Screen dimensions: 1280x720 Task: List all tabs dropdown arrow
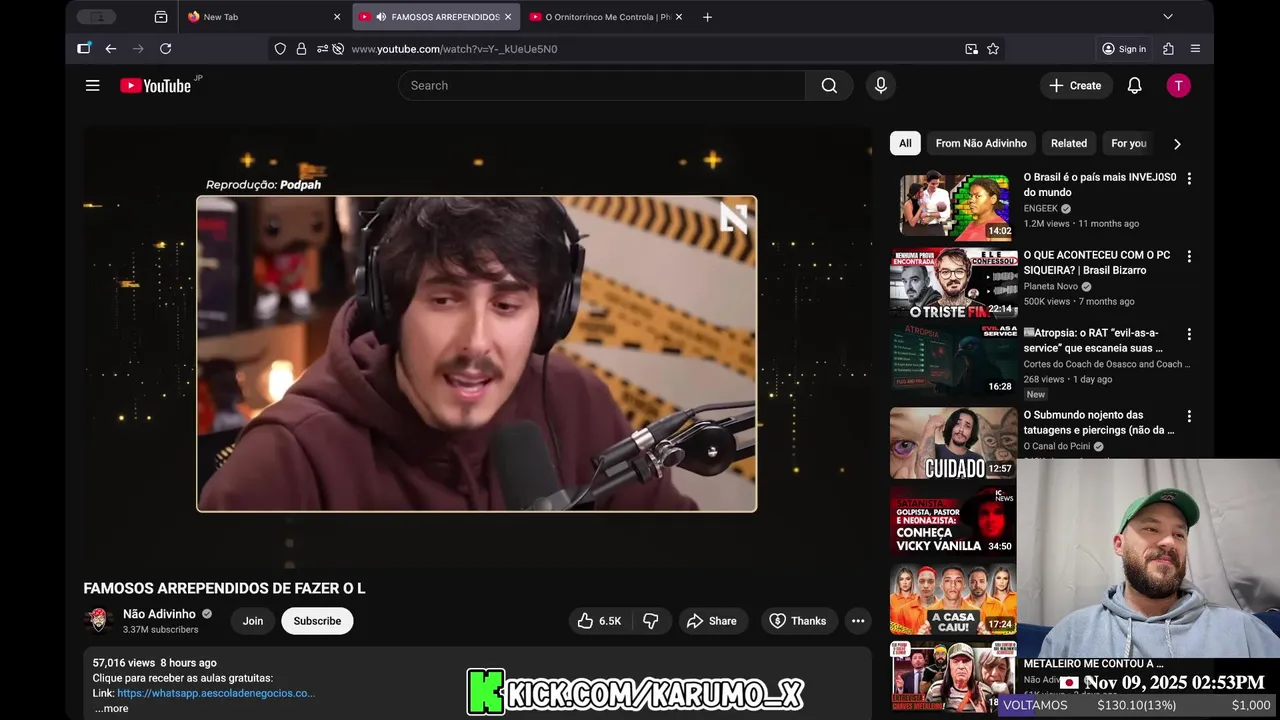(x=1167, y=17)
